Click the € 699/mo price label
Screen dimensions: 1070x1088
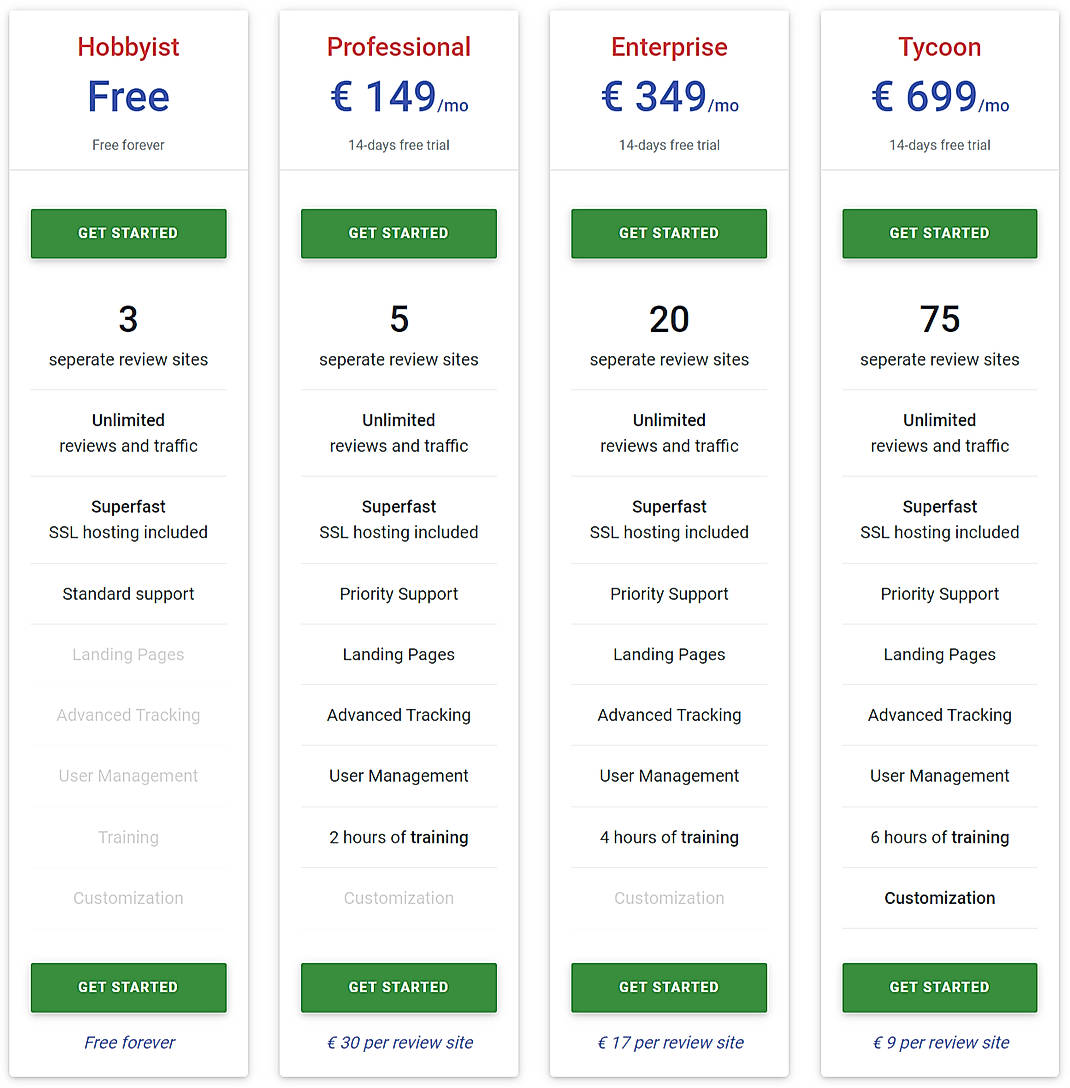(939, 96)
